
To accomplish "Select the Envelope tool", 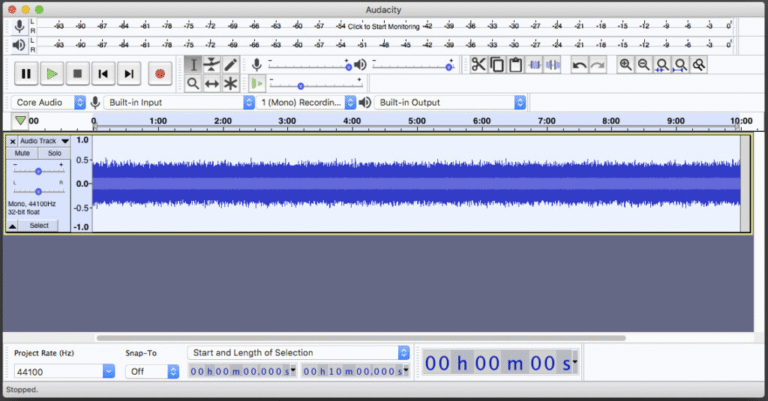I will click(x=212, y=65).
